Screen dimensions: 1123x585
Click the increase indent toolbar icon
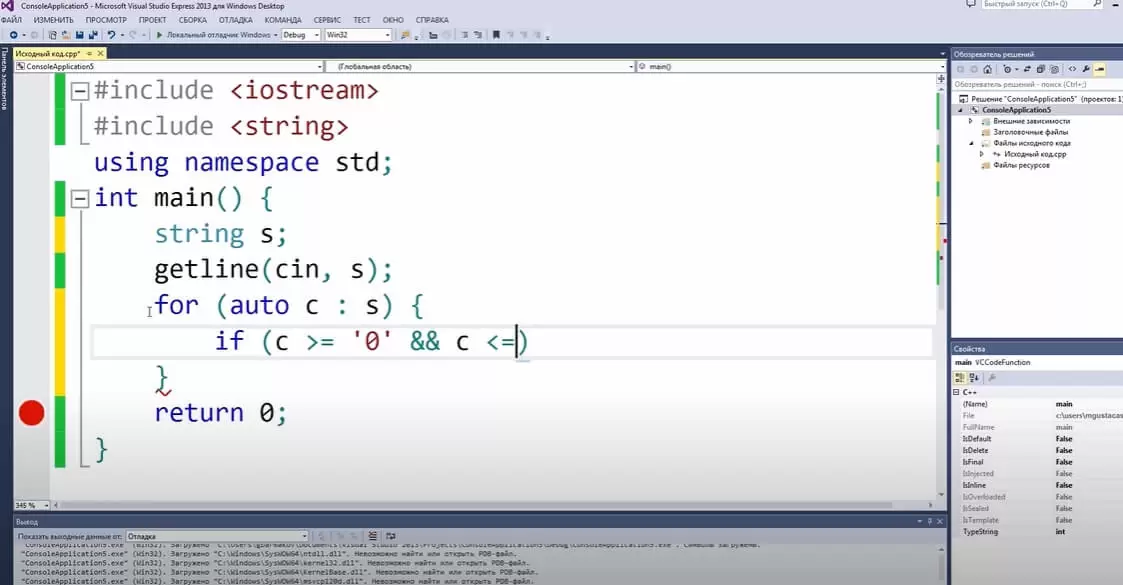(x=478, y=35)
